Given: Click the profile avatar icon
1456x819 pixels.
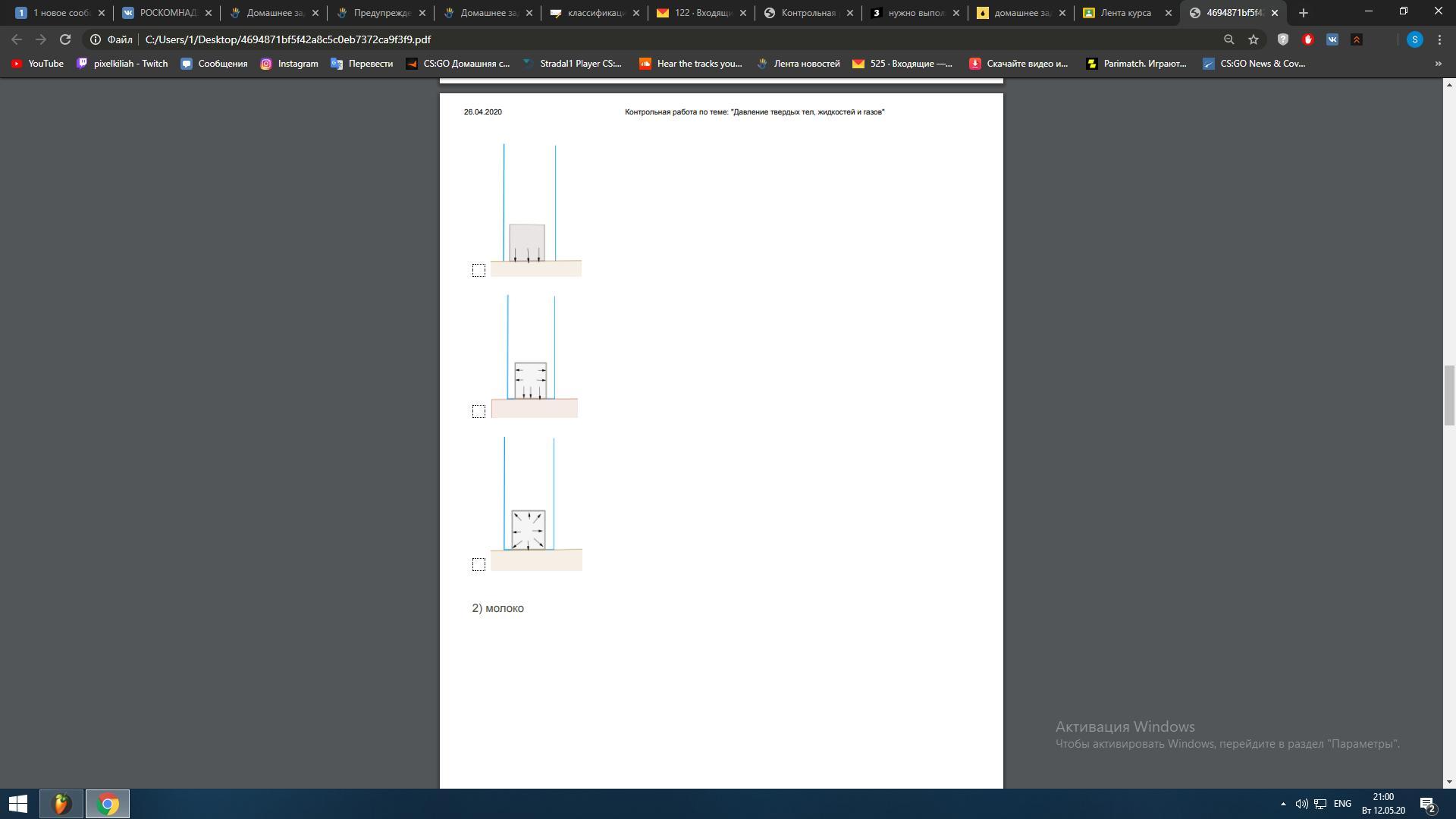Looking at the screenshot, I should pos(1414,39).
